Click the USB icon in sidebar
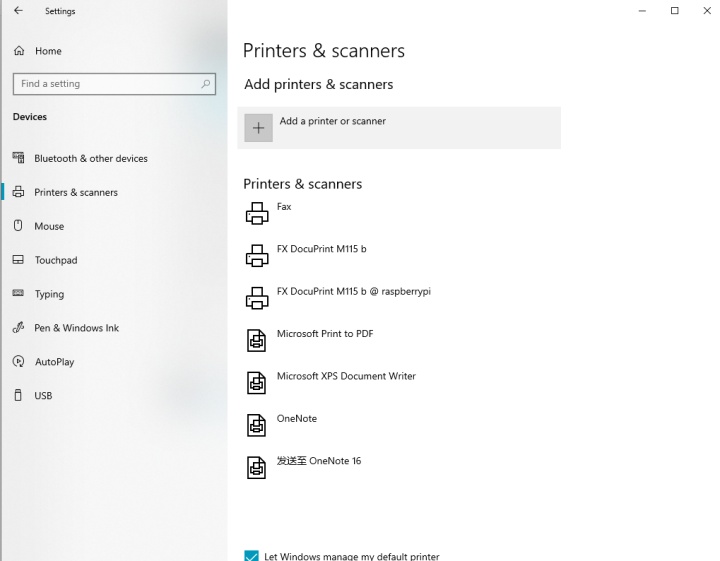This screenshot has height=561, width=720. click(18, 395)
